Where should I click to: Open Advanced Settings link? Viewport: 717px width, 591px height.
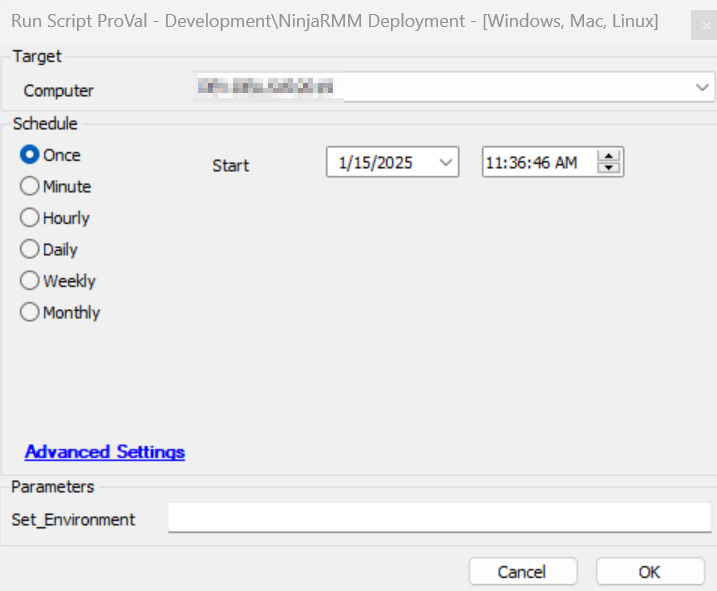[x=105, y=452]
